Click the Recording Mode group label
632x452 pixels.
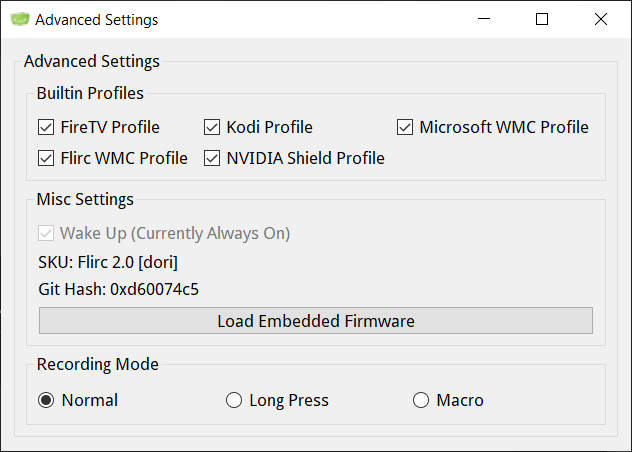(x=98, y=364)
